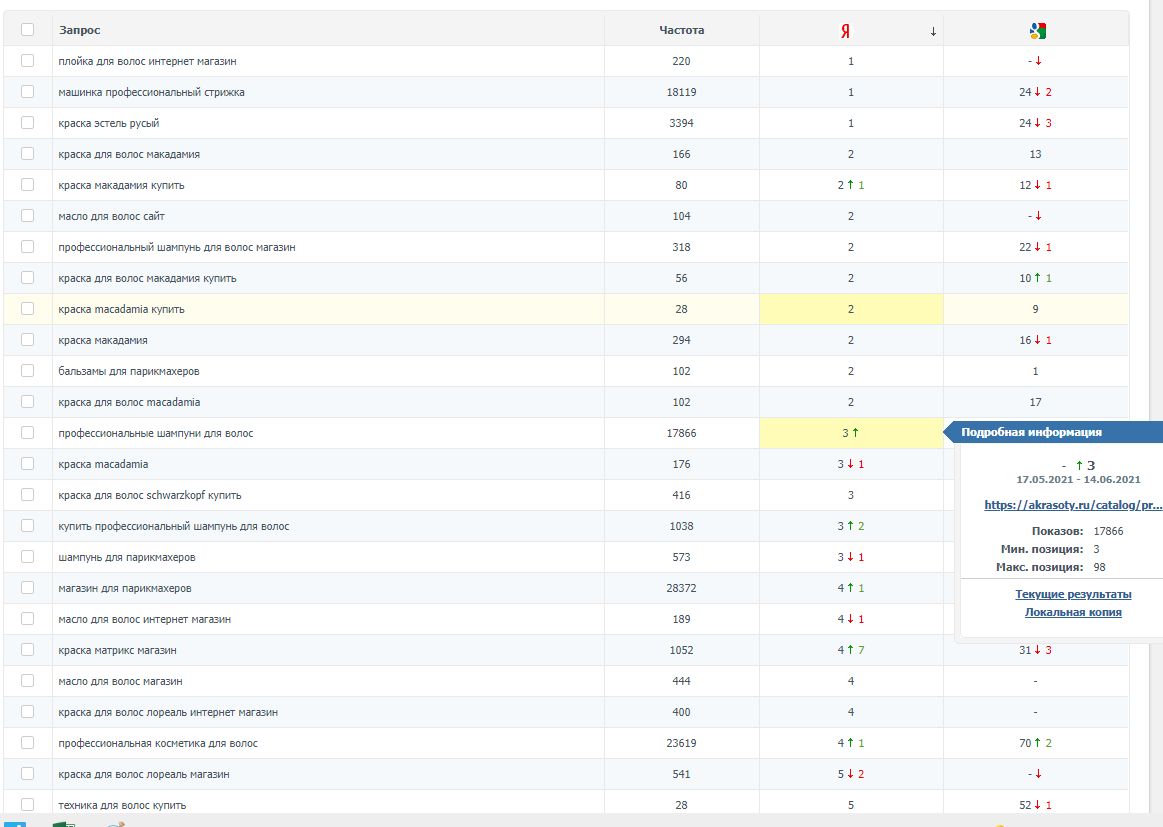Screen dimensions: 1163x827
Task: Click the query text 'краска макадамия' with frequency 294
Action: coord(103,340)
